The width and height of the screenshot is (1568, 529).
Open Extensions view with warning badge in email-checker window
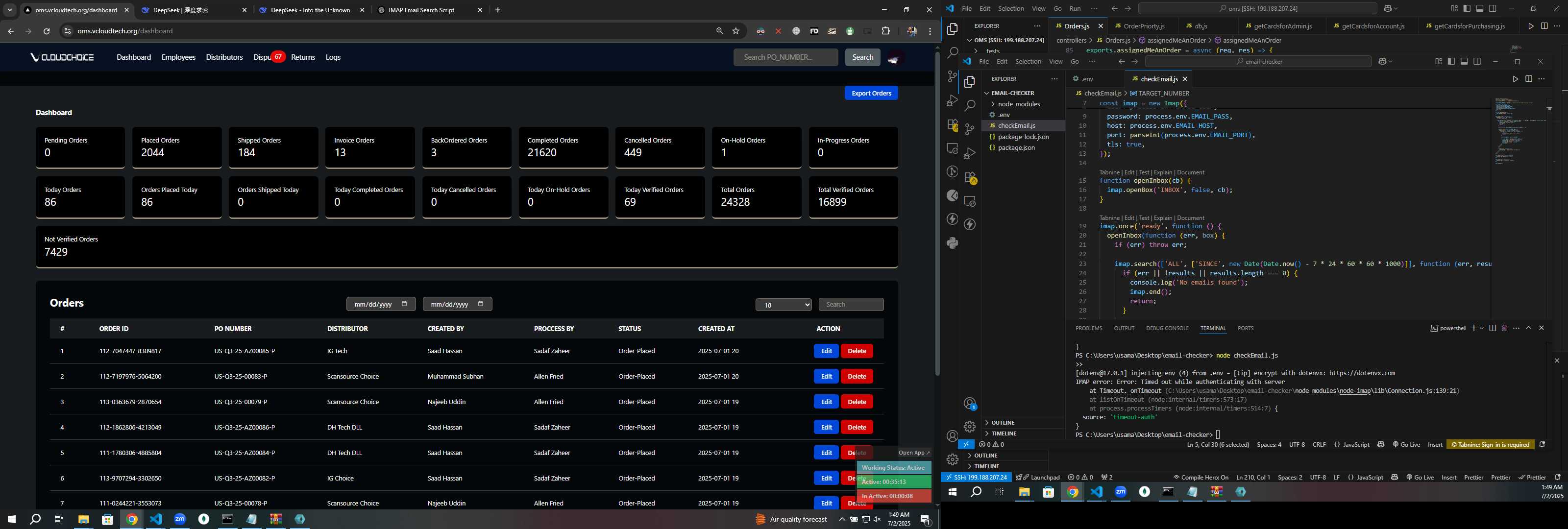point(970,177)
